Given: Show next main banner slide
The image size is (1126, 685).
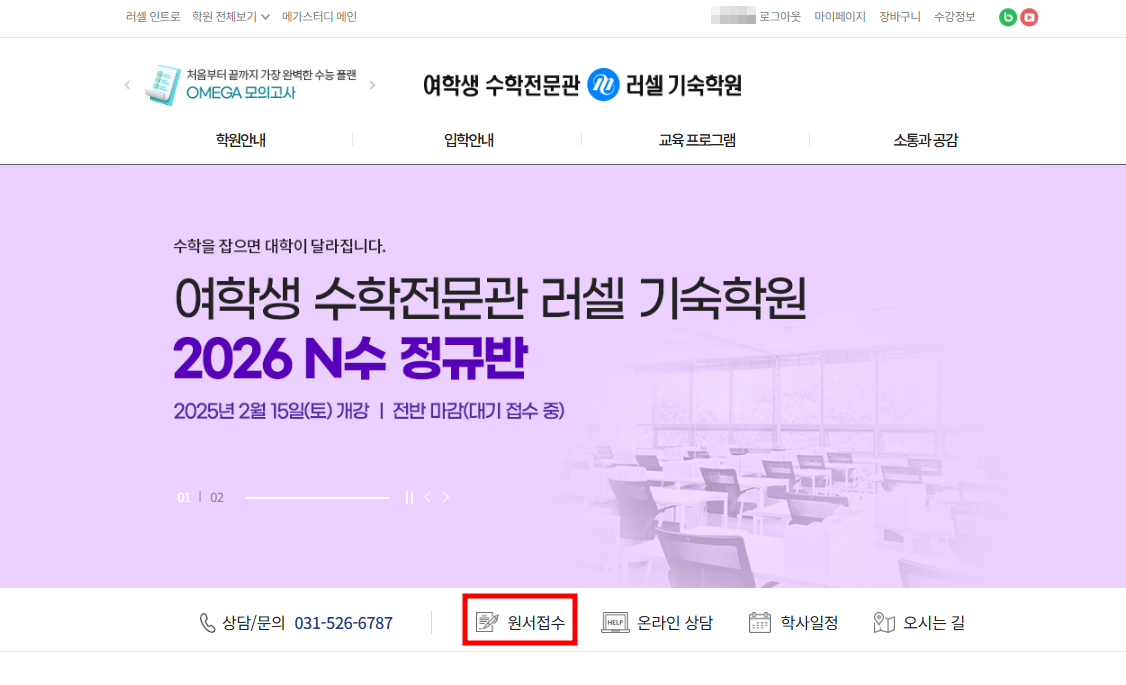Looking at the screenshot, I should 445,497.
